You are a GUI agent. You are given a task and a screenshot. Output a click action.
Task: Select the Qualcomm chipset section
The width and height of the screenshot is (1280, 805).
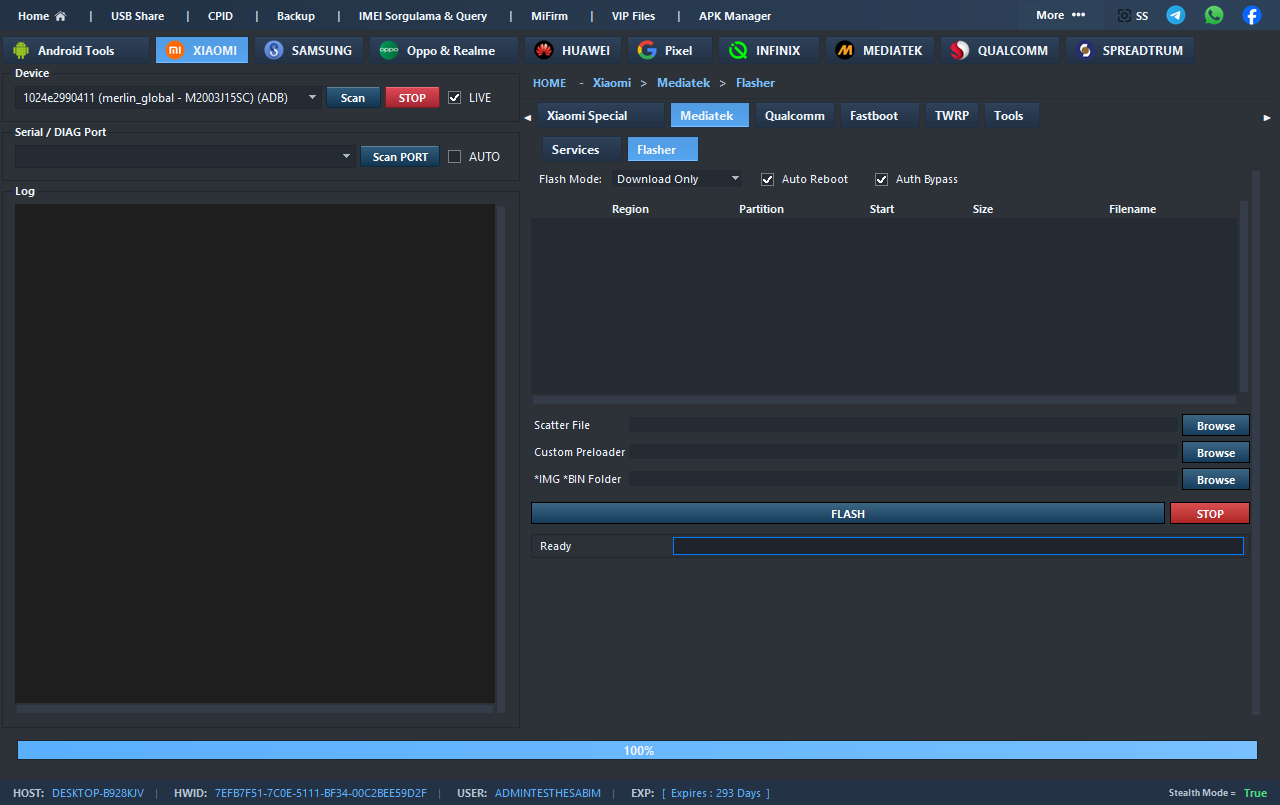[999, 50]
